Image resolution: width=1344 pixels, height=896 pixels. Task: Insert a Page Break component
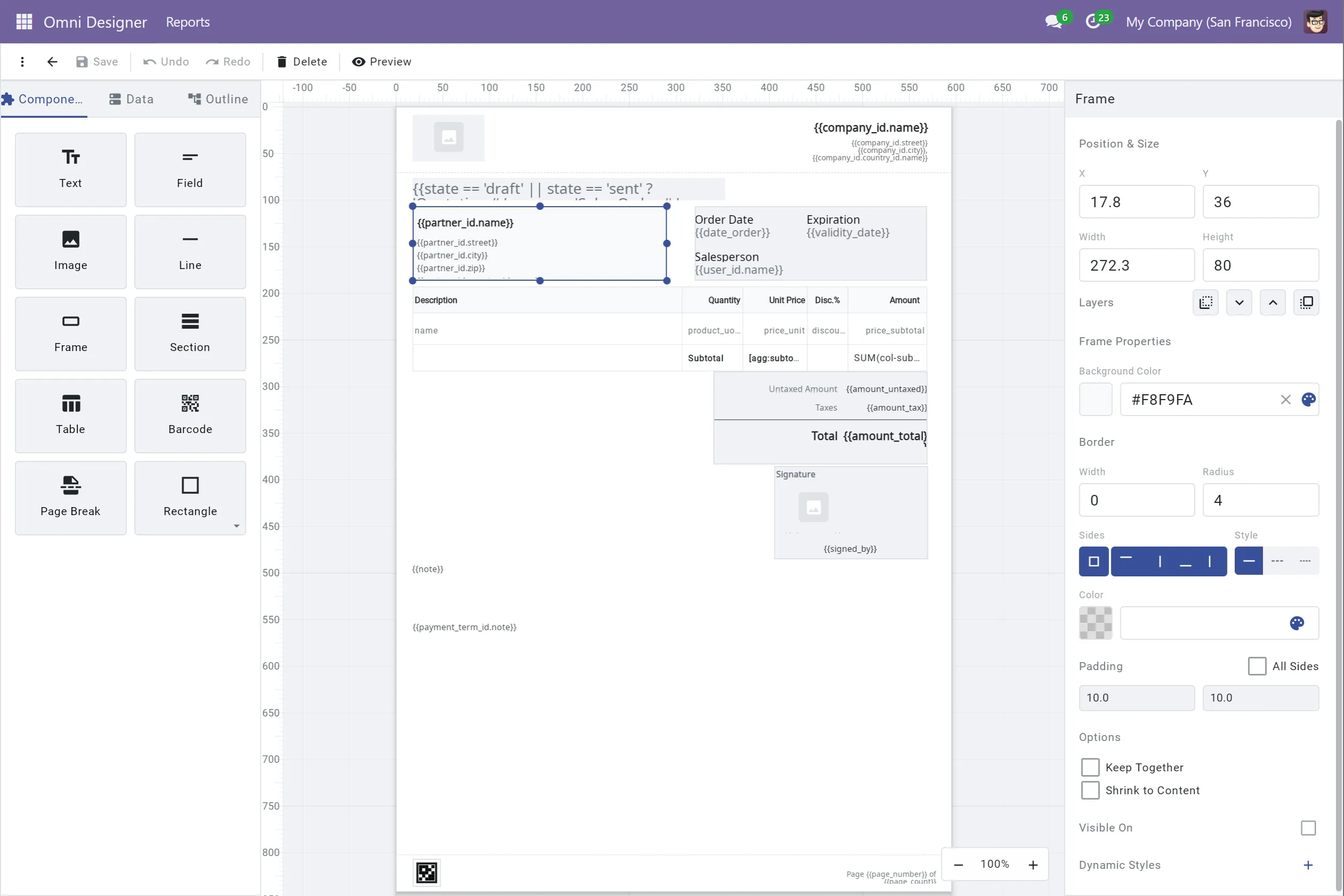click(70, 497)
